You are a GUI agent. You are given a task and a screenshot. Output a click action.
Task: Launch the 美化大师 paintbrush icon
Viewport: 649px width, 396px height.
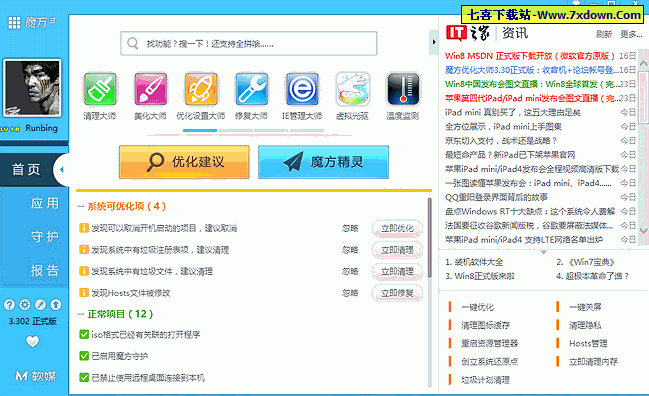point(151,89)
